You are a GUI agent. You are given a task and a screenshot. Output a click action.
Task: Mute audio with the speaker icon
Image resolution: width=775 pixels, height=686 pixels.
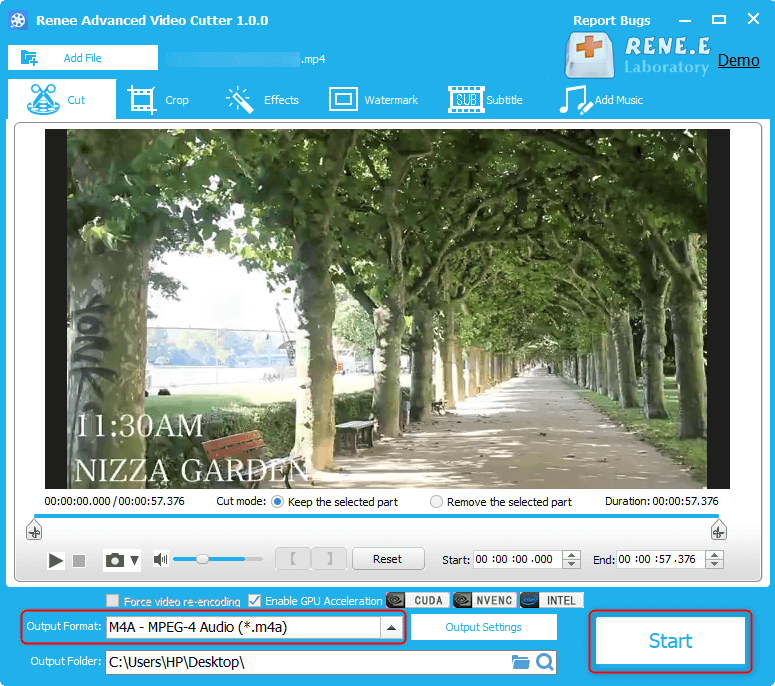coord(160,560)
